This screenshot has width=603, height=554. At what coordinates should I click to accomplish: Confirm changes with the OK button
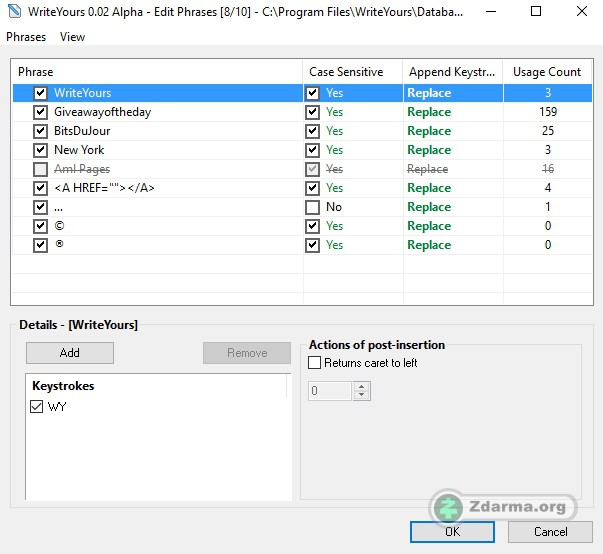[x=452, y=532]
